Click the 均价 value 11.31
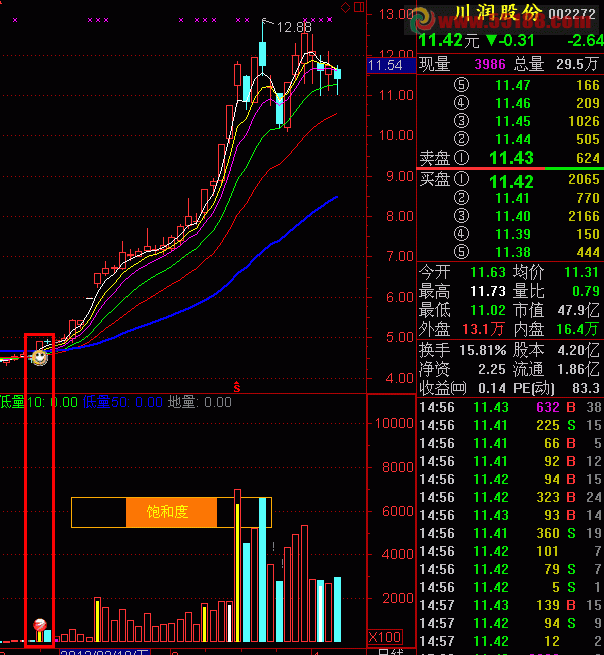This screenshot has width=604, height=655. pyautogui.click(x=581, y=272)
